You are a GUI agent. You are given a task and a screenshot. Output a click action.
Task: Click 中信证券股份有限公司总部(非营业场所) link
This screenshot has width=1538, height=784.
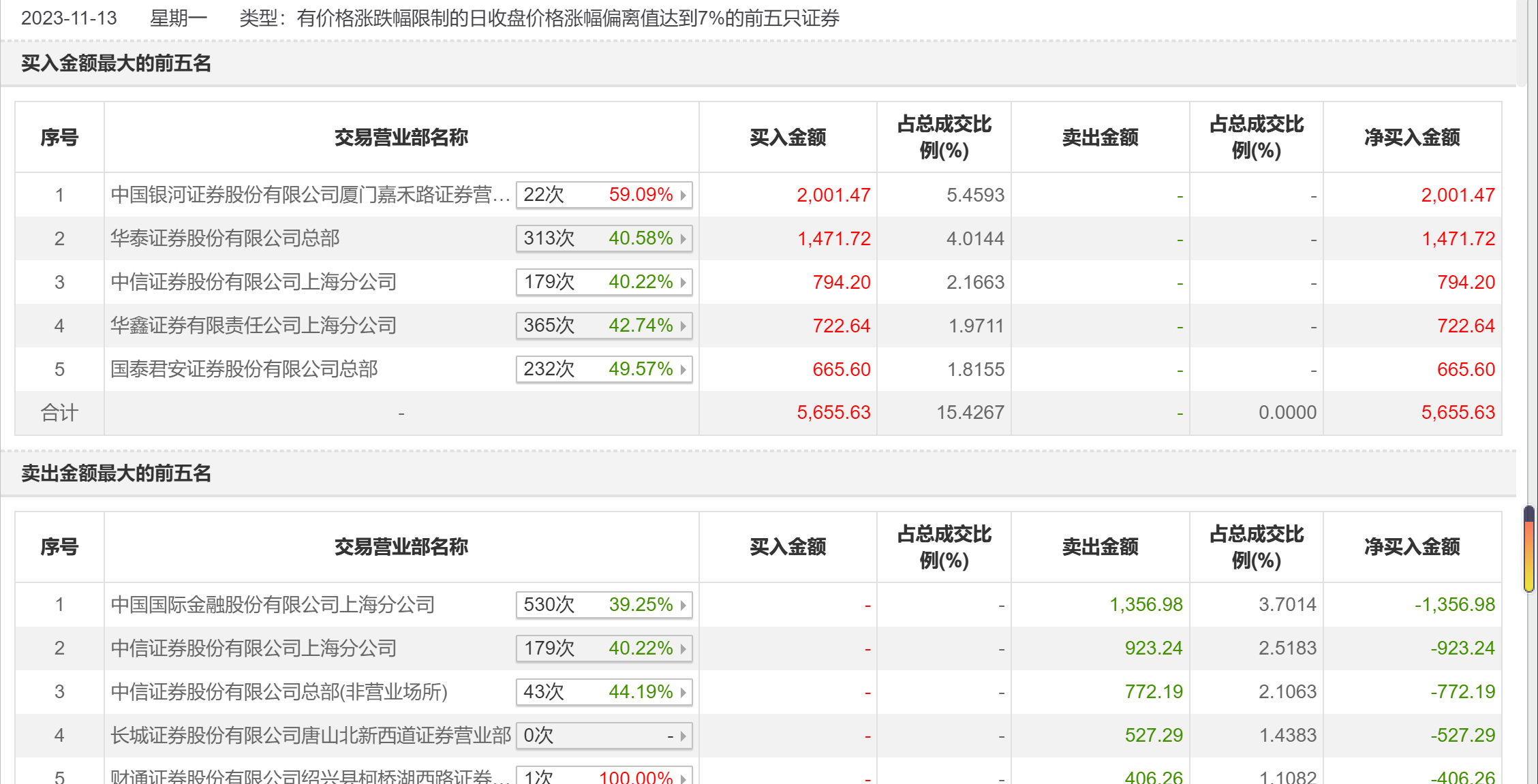click(279, 692)
